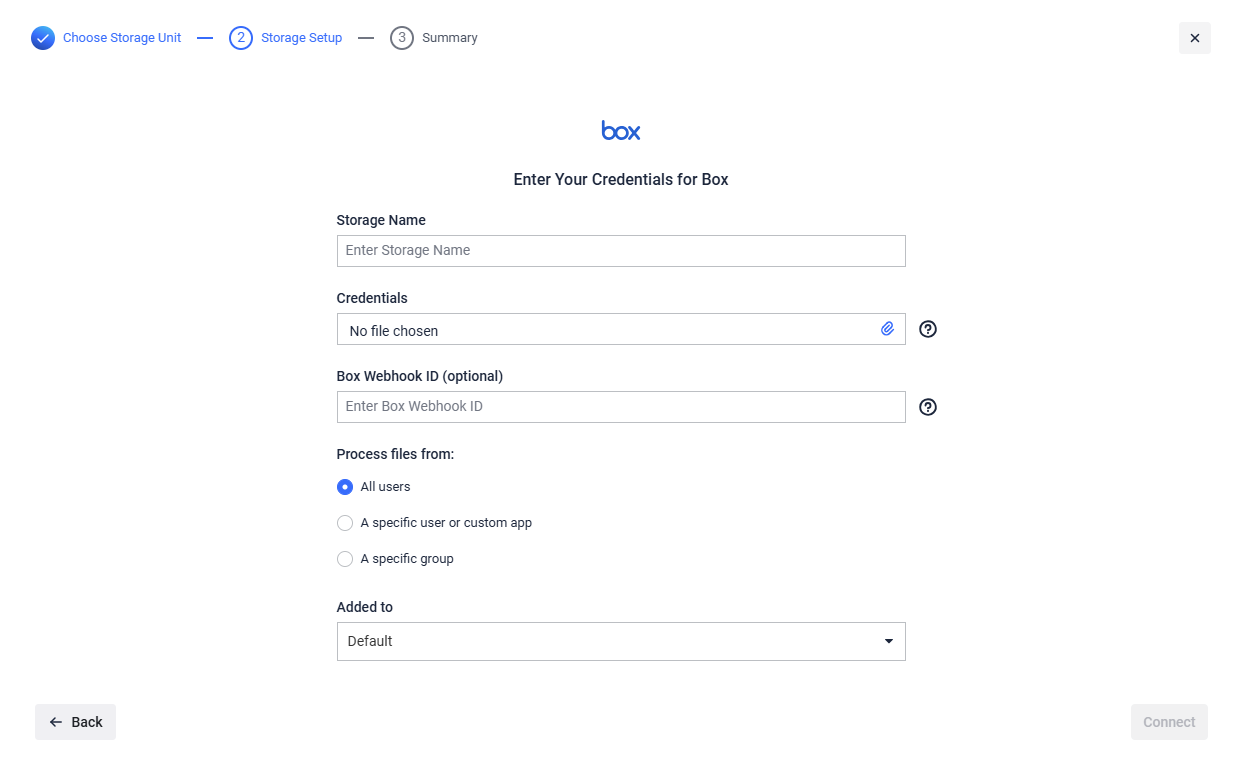
Task: Choose A specific user or custom app
Action: click(x=345, y=523)
